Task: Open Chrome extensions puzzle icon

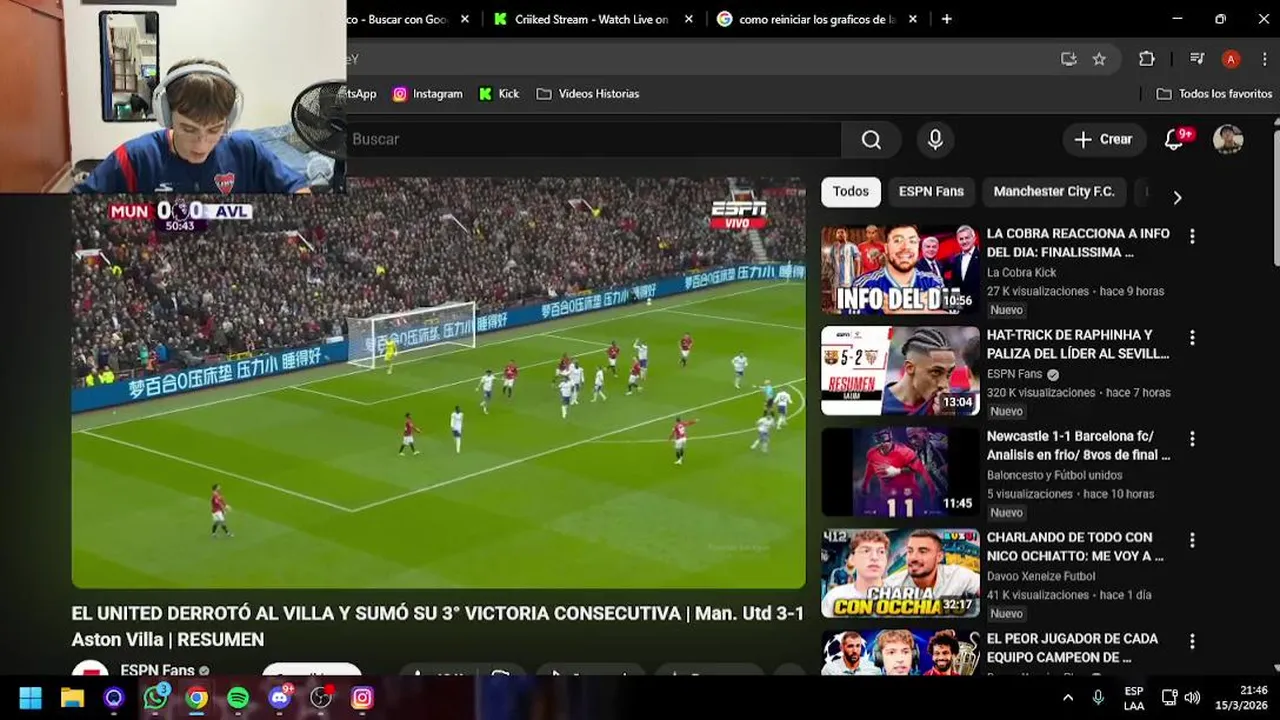Action: (x=1147, y=59)
